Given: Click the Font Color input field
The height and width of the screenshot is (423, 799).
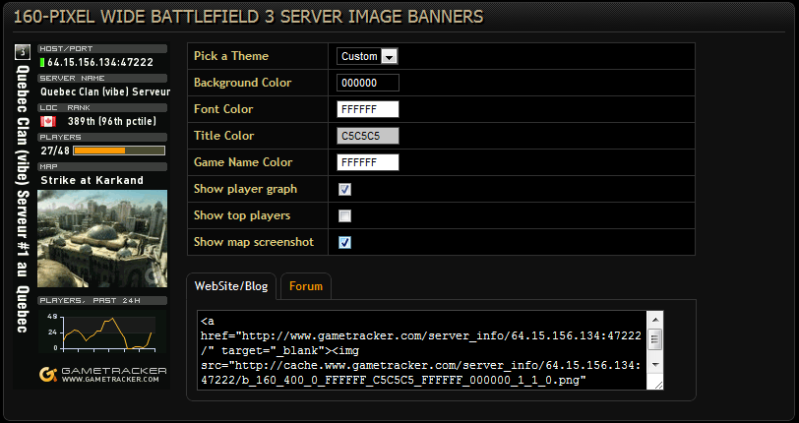Looking at the screenshot, I should 368,110.
